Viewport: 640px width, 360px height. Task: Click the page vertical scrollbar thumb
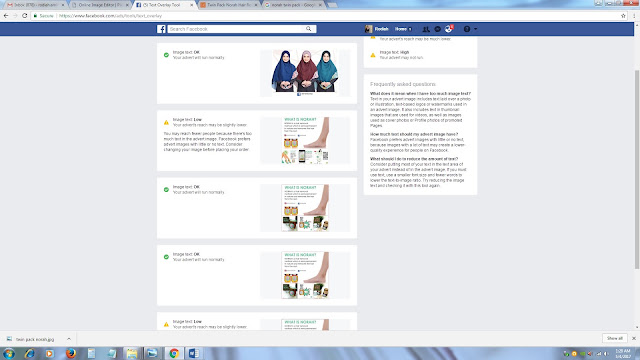637,169
